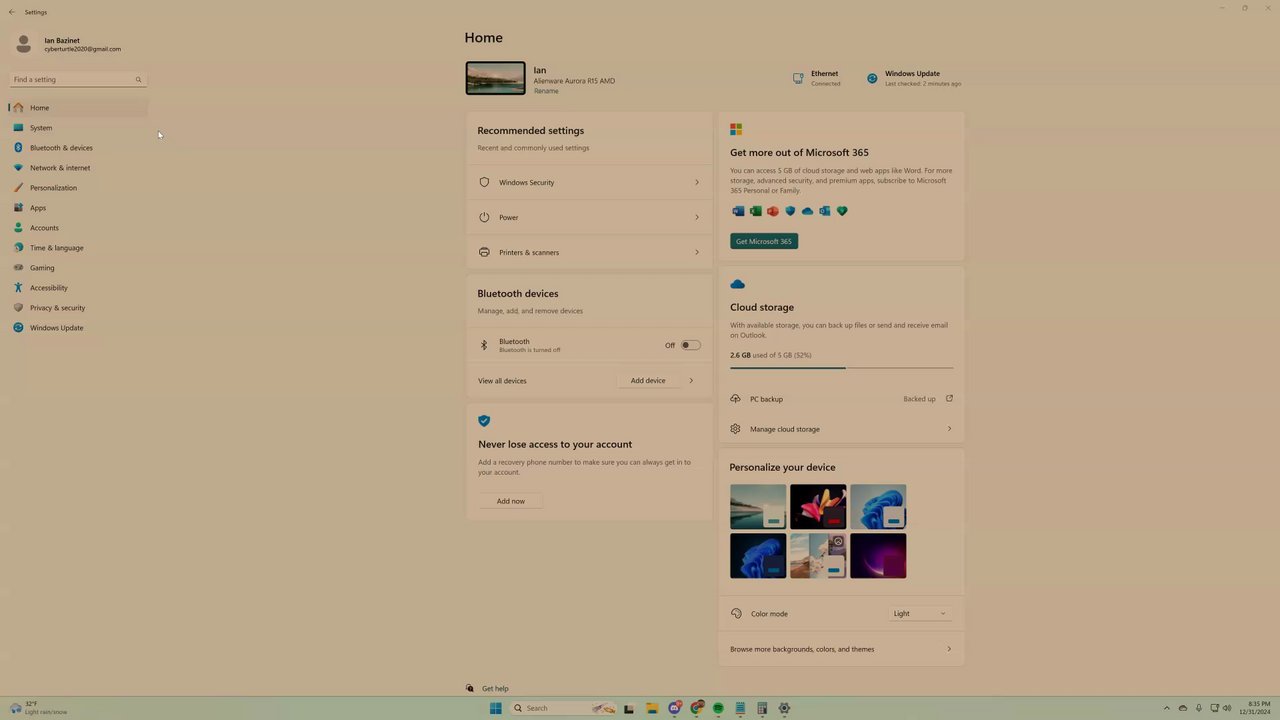Click the Rename link under device name
The image size is (1280, 720).
tap(546, 91)
